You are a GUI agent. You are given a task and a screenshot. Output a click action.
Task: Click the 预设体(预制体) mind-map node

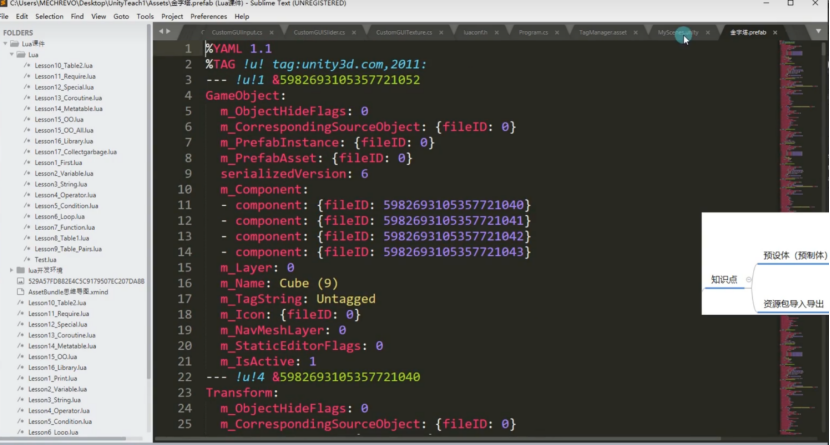click(795, 255)
